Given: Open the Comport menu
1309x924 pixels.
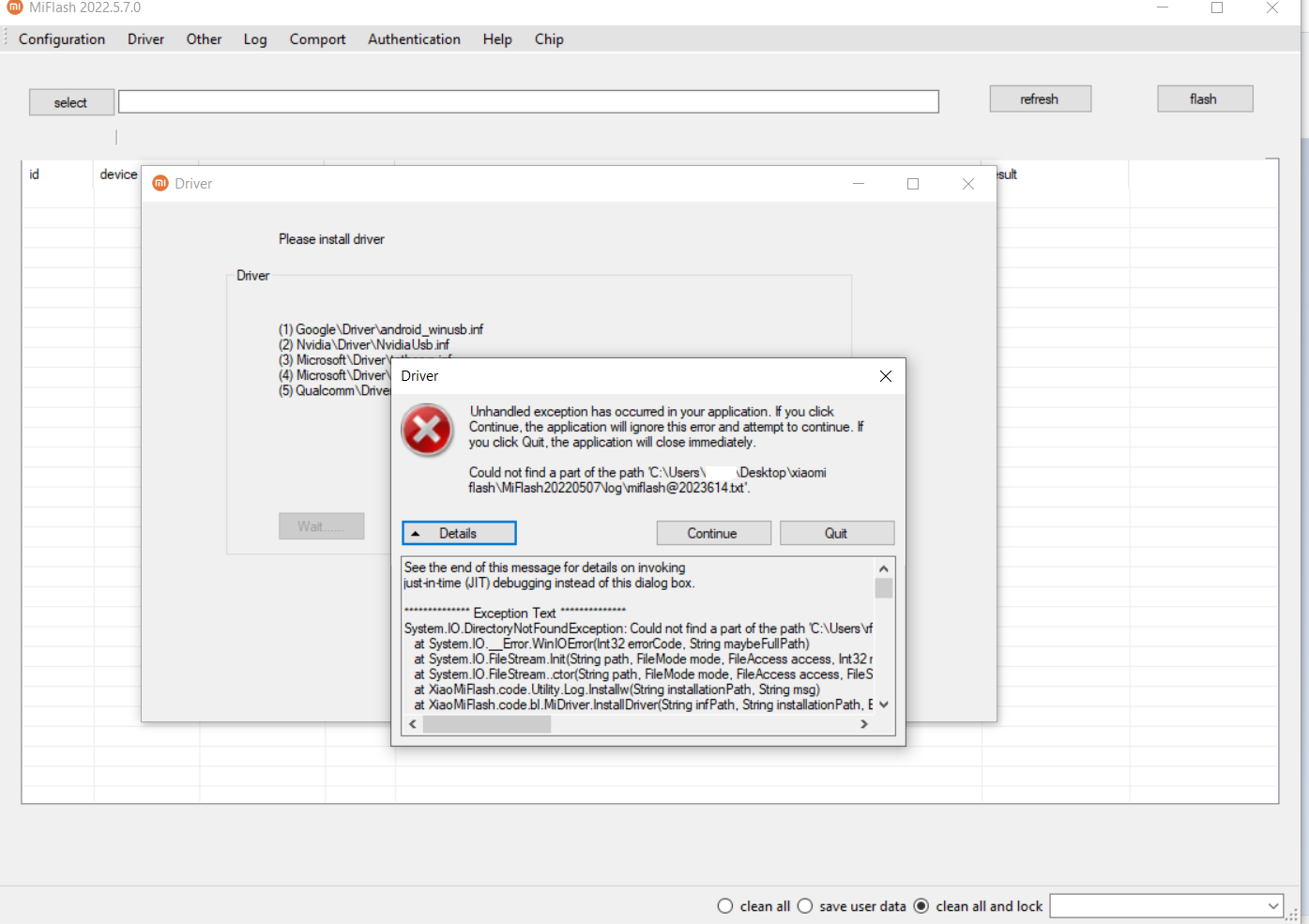Looking at the screenshot, I should pyautogui.click(x=317, y=39).
